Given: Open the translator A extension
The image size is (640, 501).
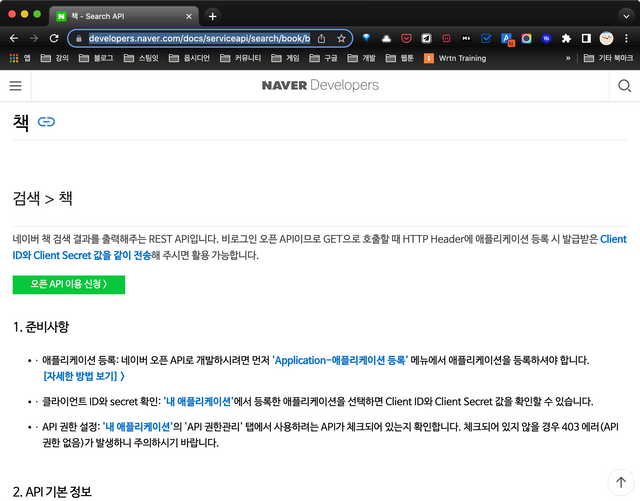Looking at the screenshot, I should 507,39.
